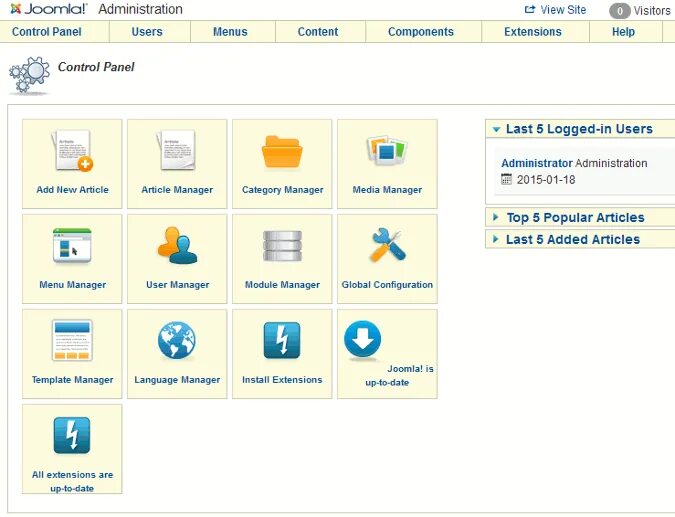This screenshot has width=675, height=517.
Task: Open the Control Panel menu
Action: [x=46, y=32]
